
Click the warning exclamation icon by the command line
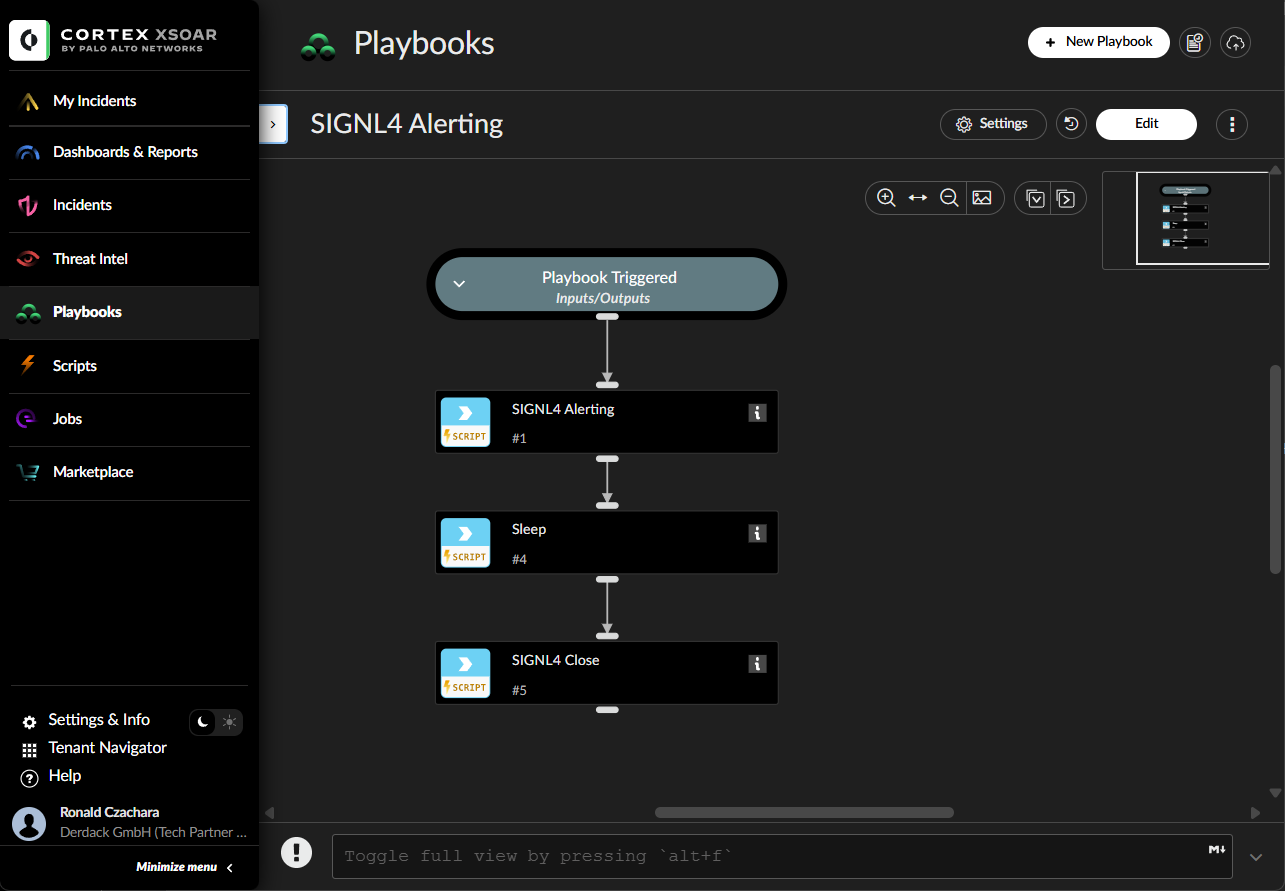point(296,852)
